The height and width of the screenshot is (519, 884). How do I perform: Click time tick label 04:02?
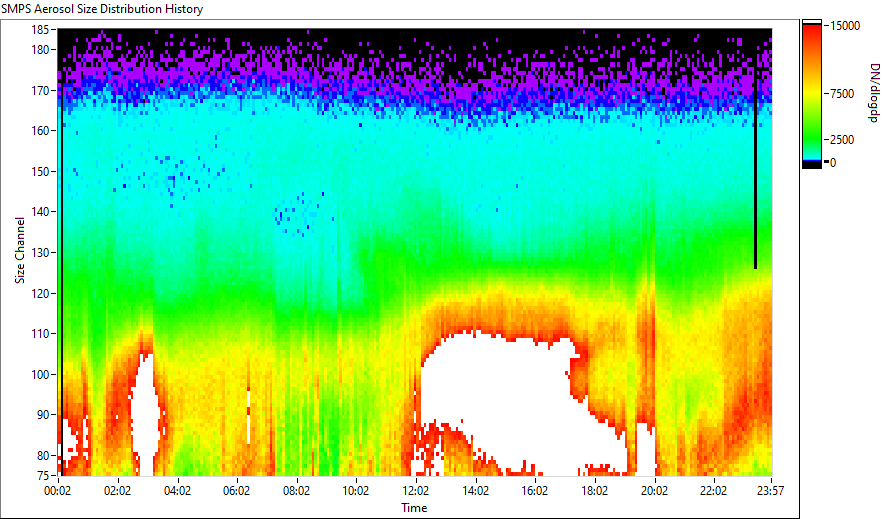point(177,491)
